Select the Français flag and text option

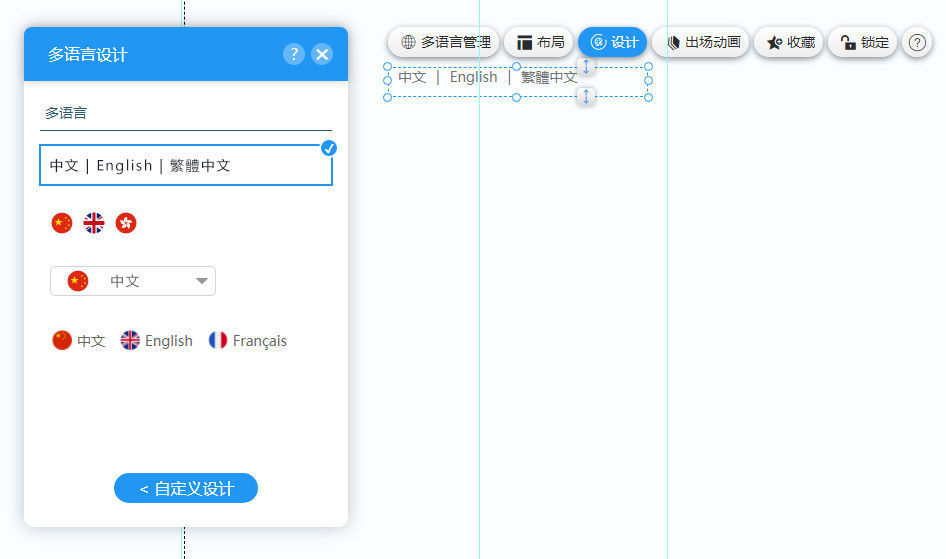[x=248, y=341]
